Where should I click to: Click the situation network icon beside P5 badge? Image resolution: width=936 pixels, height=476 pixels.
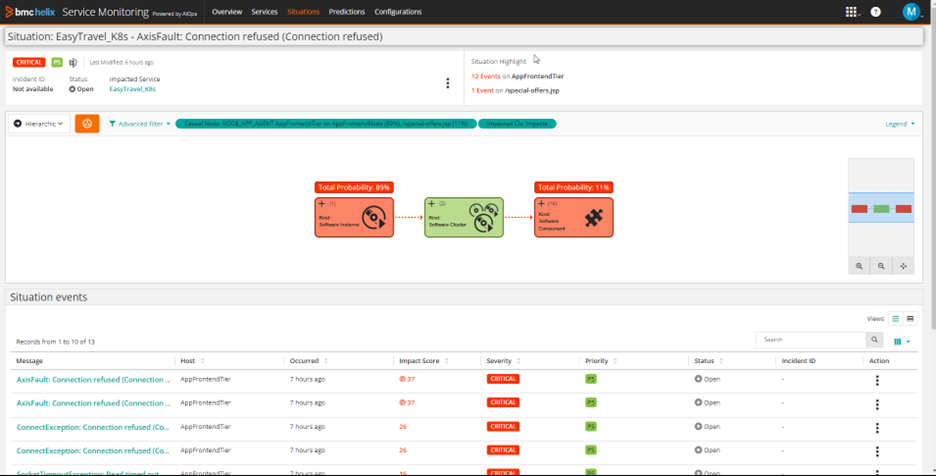(73, 62)
